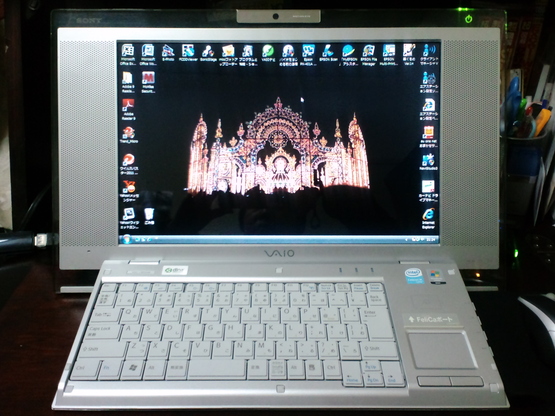Open the MyEPSON assistant shortcut

(x=349, y=55)
